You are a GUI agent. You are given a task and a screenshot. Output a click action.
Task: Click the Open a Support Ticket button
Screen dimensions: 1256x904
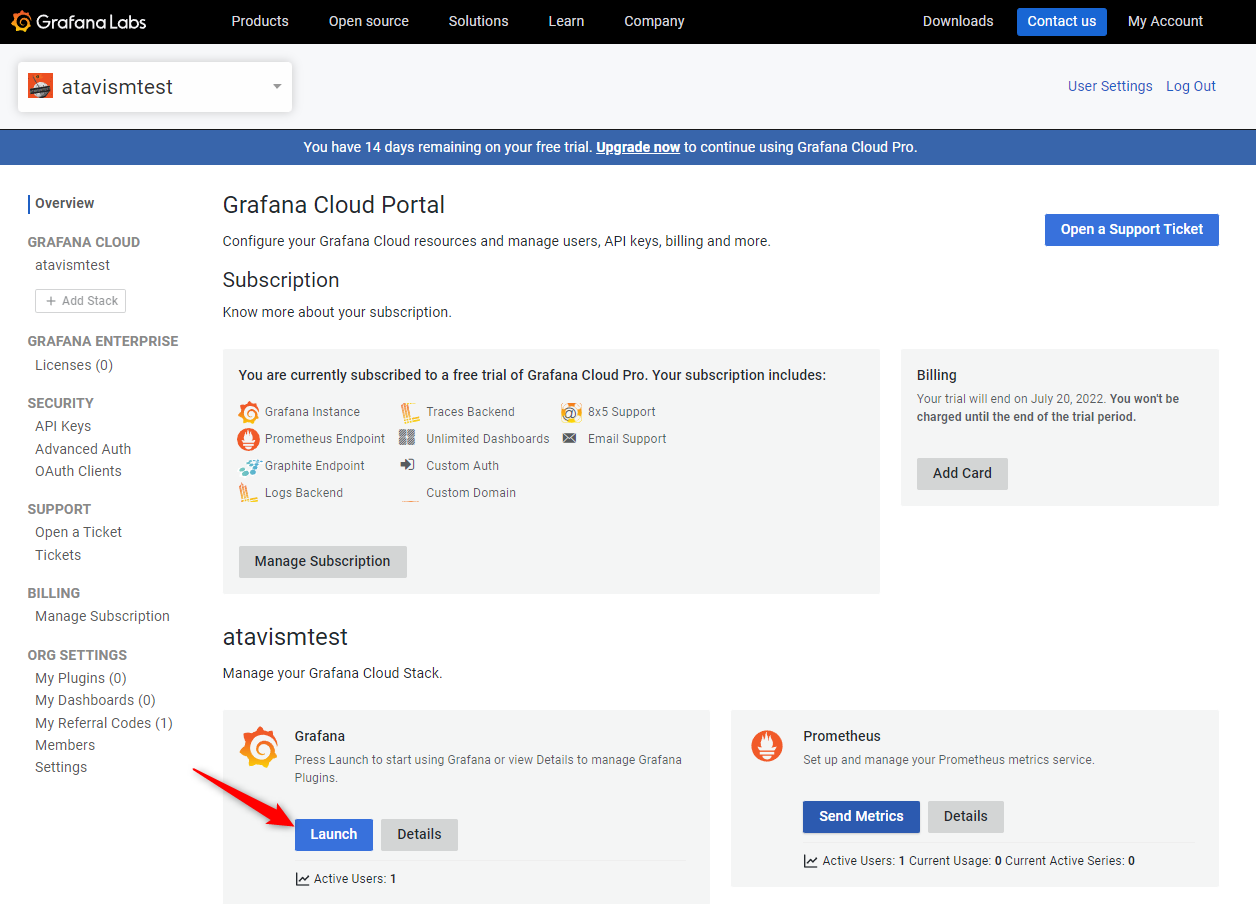[x=1131, y=229]
